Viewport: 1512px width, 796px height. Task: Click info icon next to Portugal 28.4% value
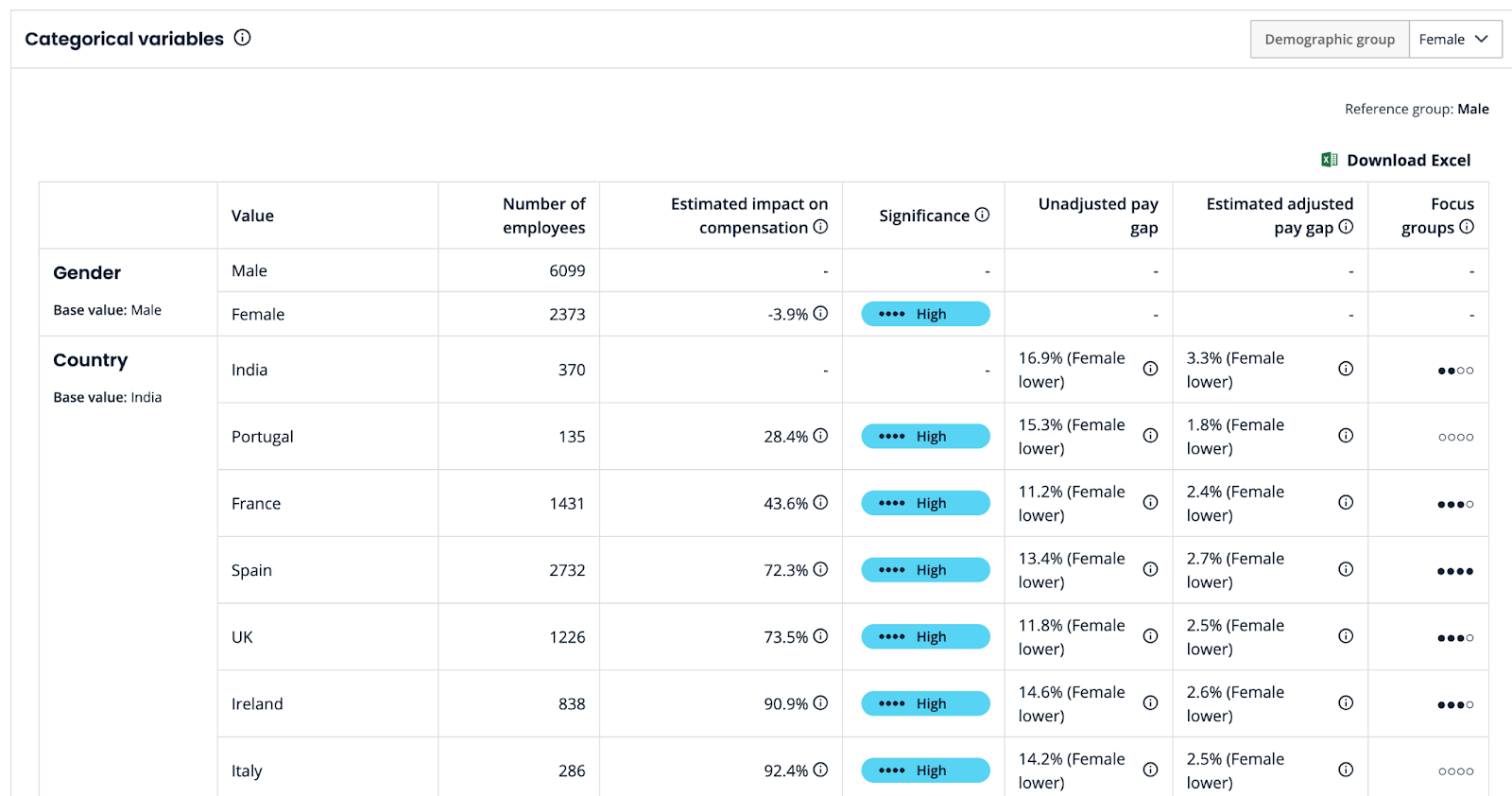point(820,436)
